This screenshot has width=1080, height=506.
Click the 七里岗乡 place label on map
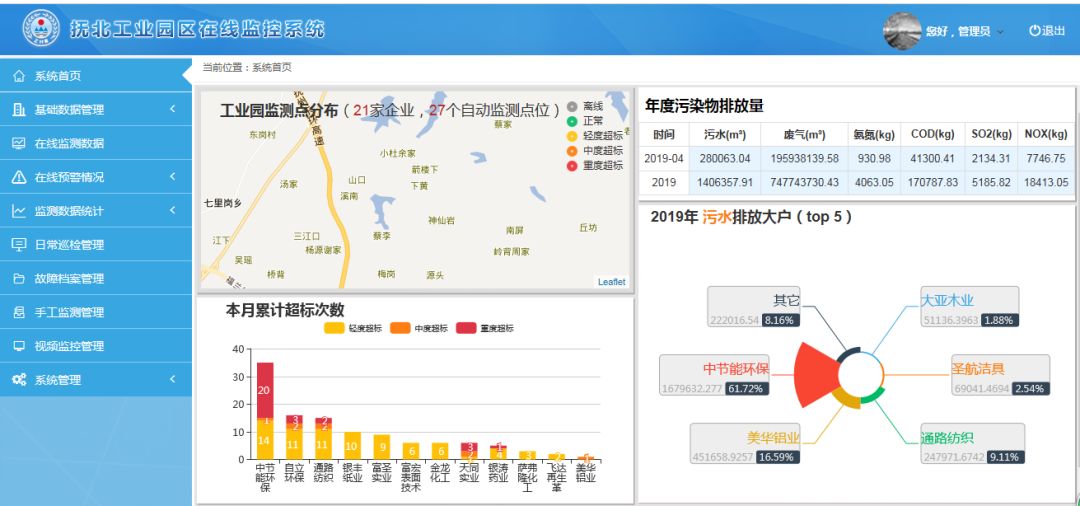pos(222,203)
